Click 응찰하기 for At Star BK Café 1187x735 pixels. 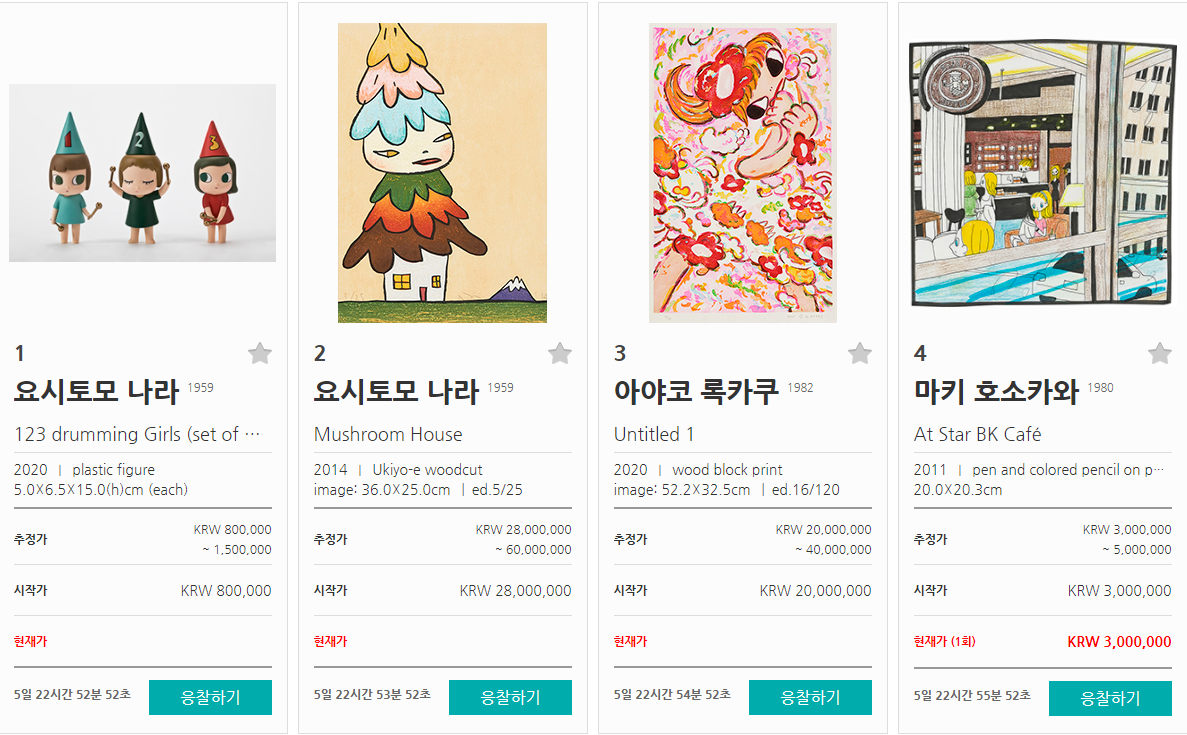point(1110,698)
